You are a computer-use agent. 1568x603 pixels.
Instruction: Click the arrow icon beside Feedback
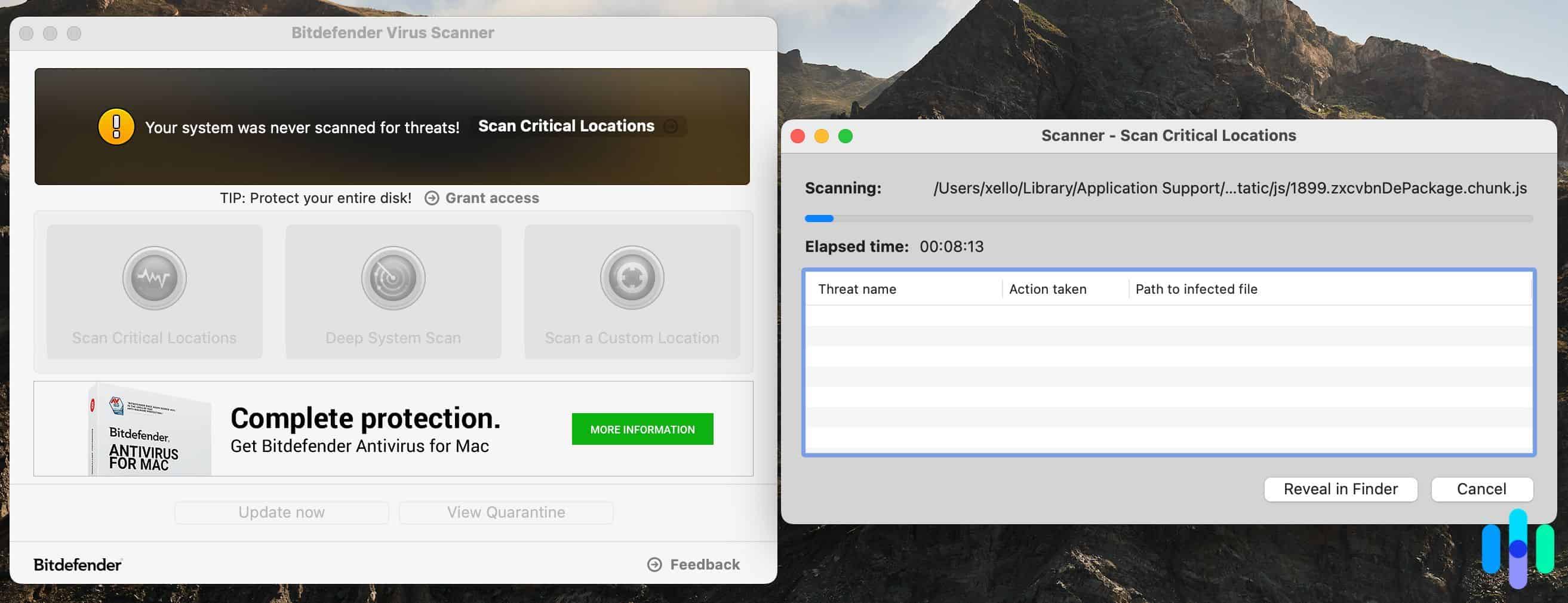(x=654, y=564)
